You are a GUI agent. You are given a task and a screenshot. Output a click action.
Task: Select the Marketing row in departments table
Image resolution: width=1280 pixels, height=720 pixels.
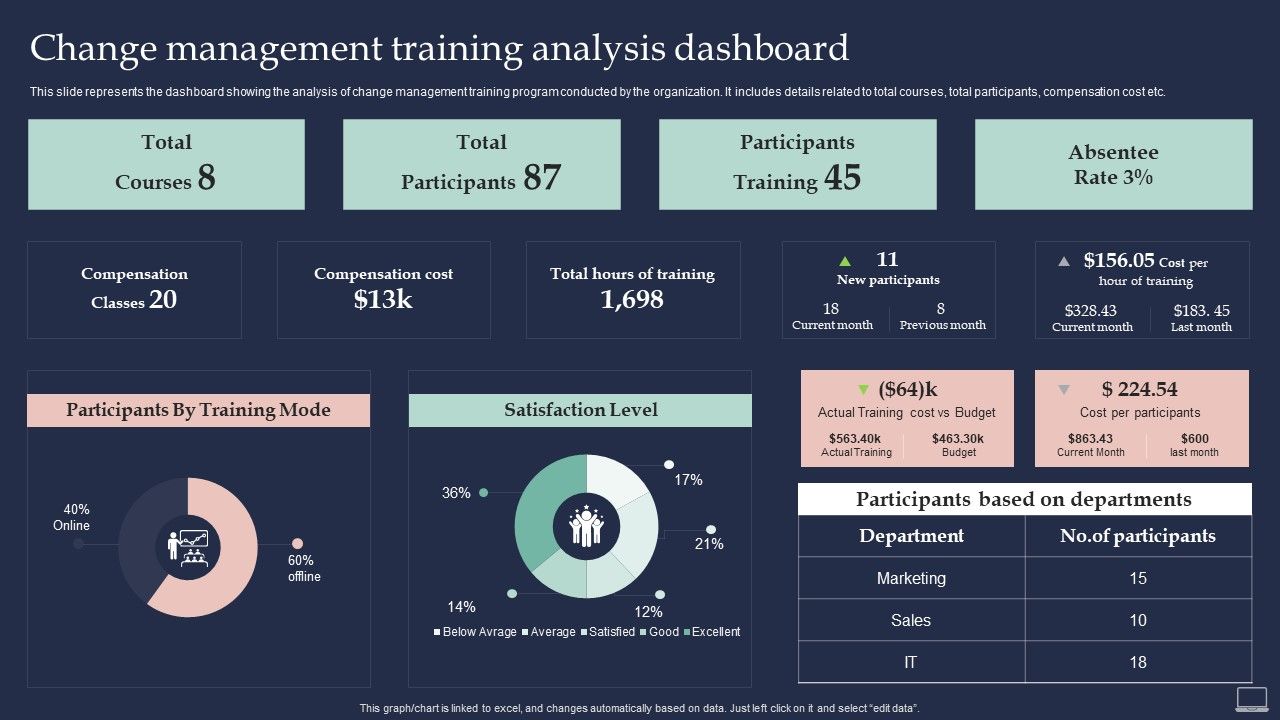911,578
